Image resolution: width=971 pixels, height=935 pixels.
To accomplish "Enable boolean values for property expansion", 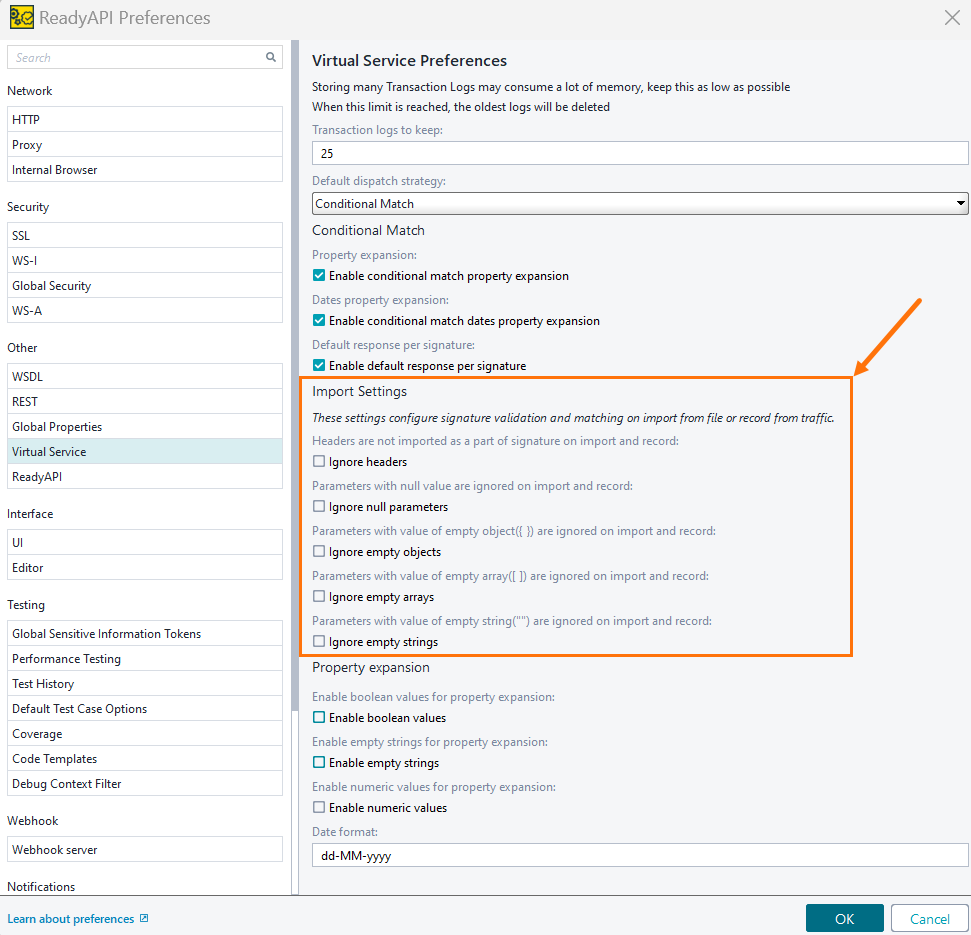I will (x=320, y=717).
